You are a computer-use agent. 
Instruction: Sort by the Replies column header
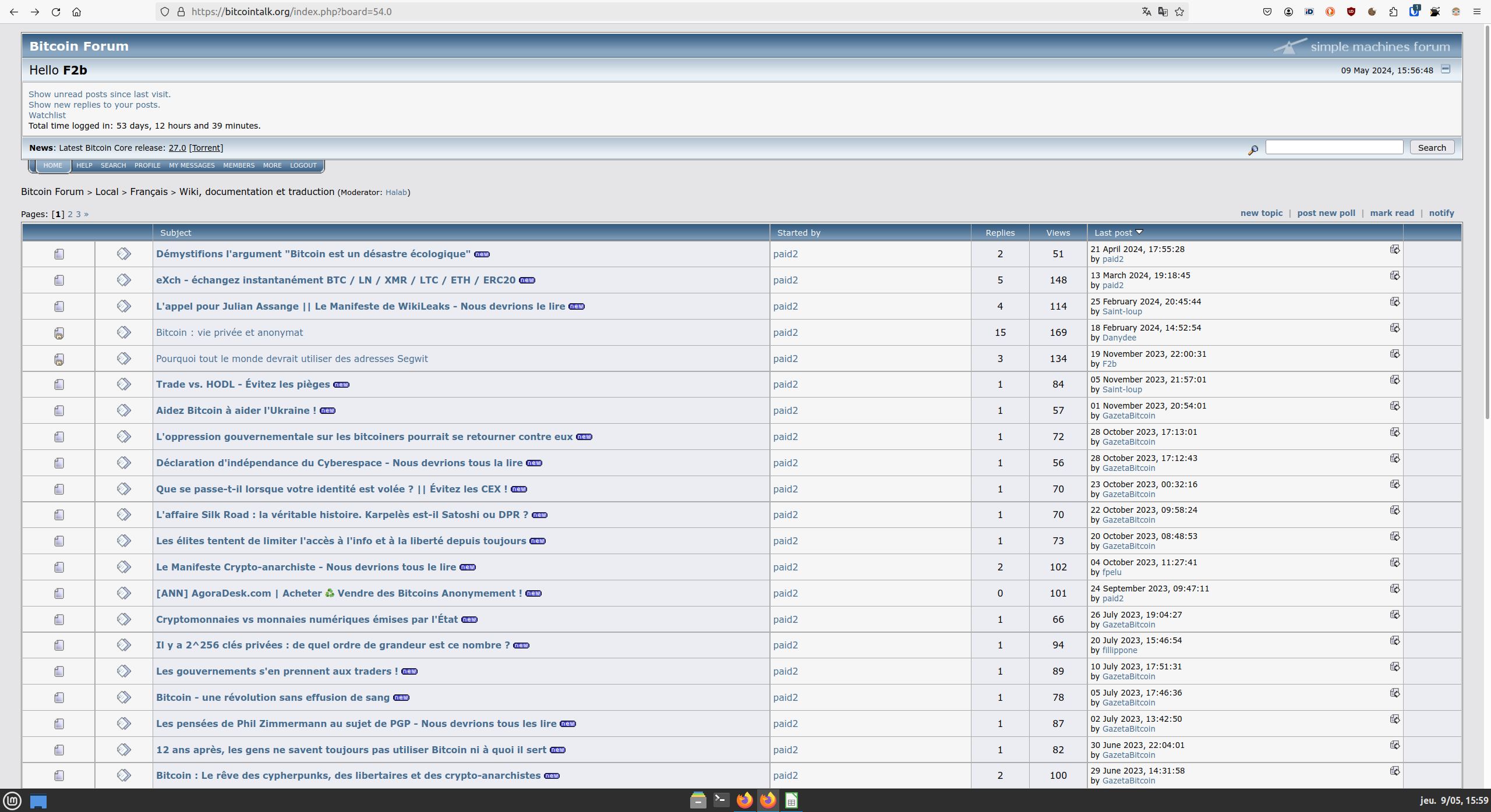tap(1000, 232)
